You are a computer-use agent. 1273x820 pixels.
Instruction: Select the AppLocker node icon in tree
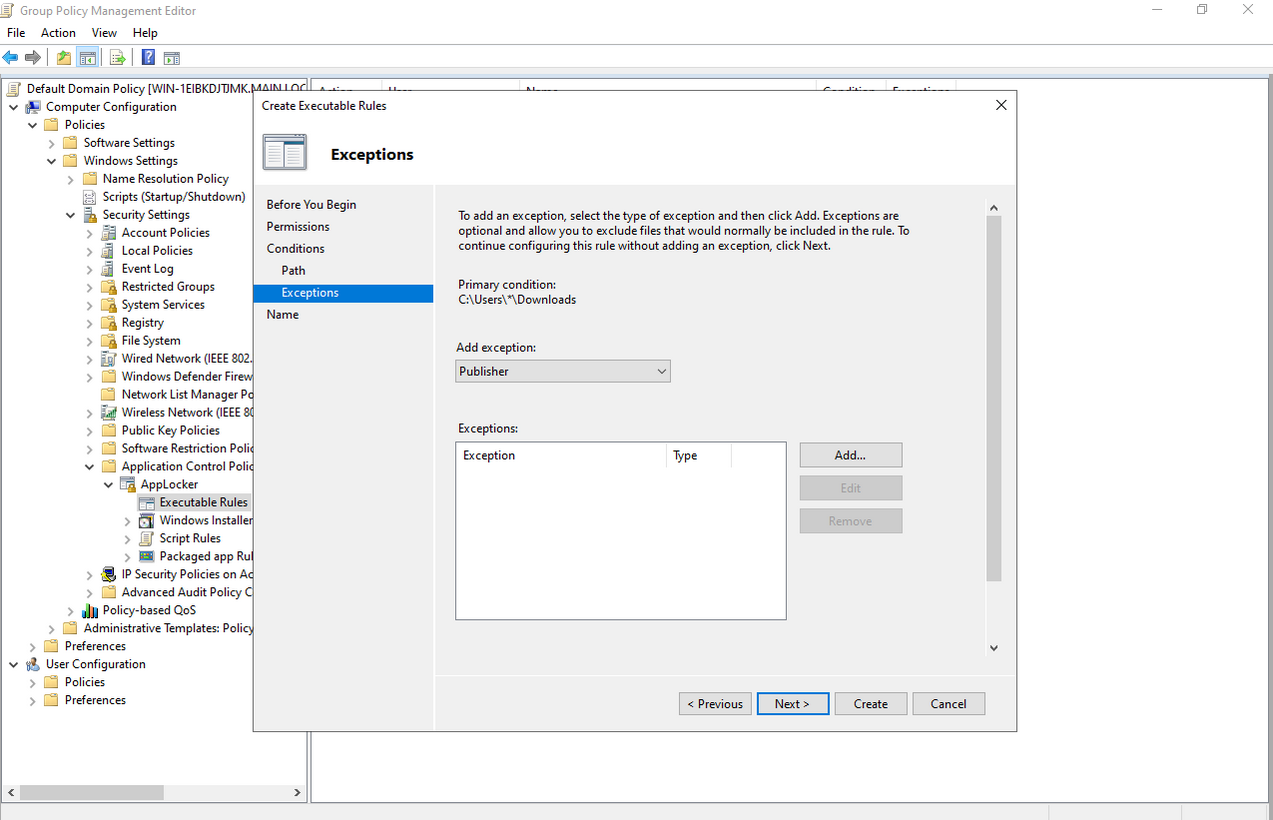[x=128, y=484]
